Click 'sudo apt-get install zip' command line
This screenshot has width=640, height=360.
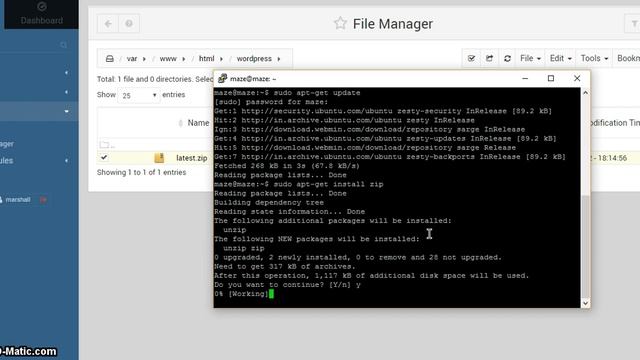(328, 184)
